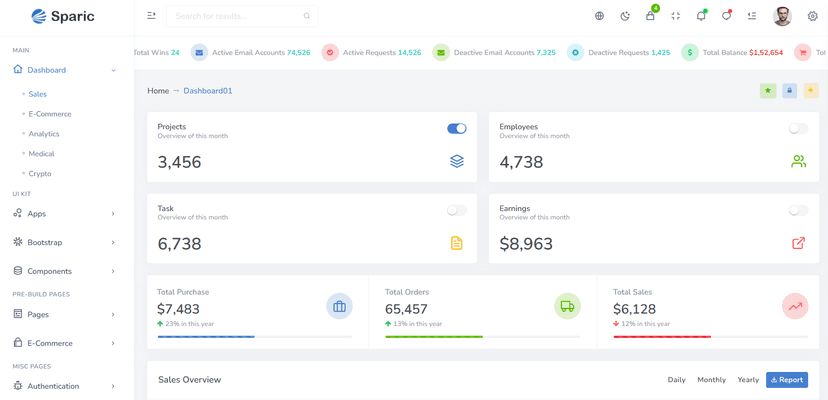Click the Earnings external link icon
Viewport: 828px width, 400px height.
click(x=798, y=243)
